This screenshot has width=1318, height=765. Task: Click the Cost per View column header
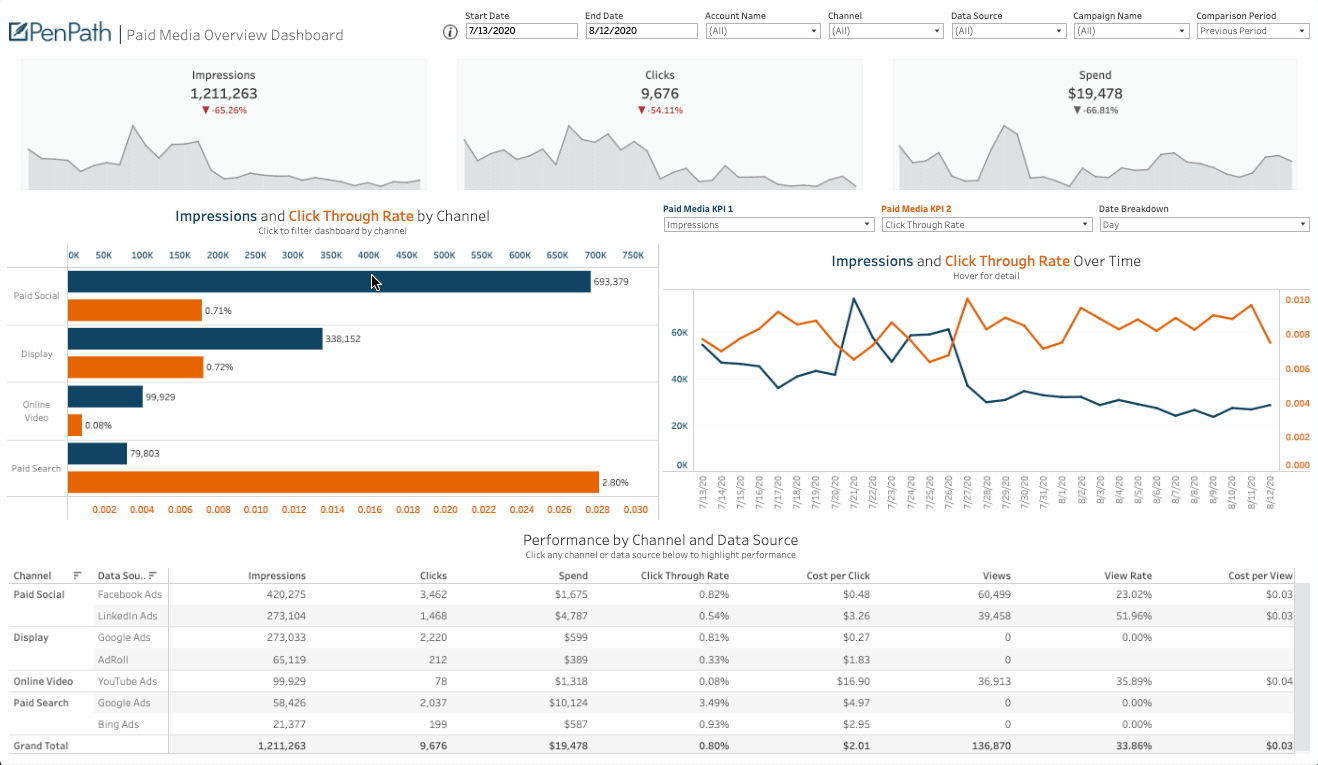(1260, 576)
